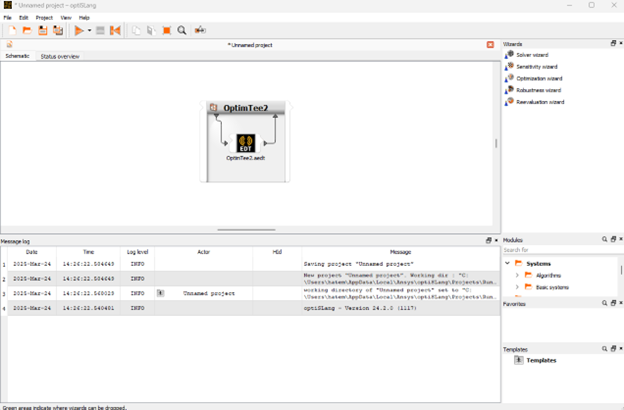Open the Project menu

[44, 18]
